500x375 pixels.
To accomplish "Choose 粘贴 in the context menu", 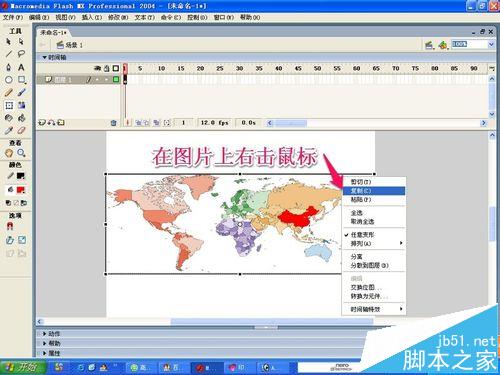I will pyautogui.click(x=374, y=199).
